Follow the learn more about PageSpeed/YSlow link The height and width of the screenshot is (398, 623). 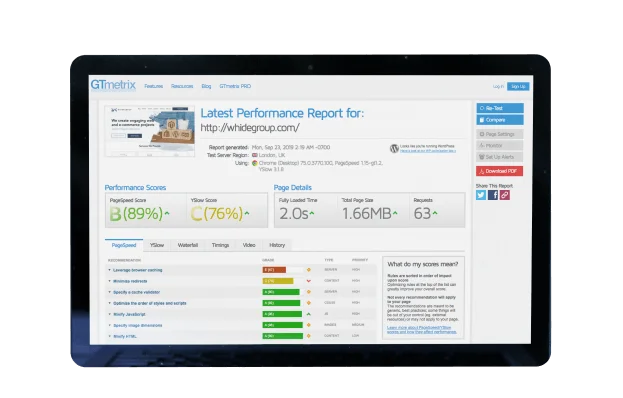[x=422, y=330]
